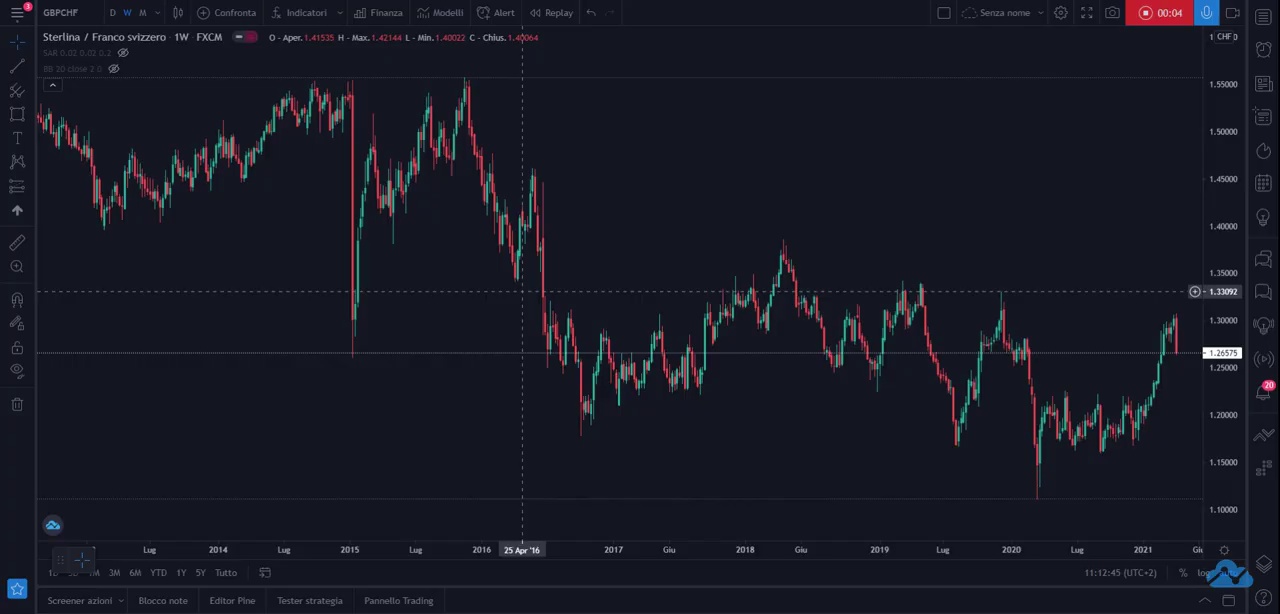Open the help question mark icon
The image size is (1280, 614).
point(1264,598)
